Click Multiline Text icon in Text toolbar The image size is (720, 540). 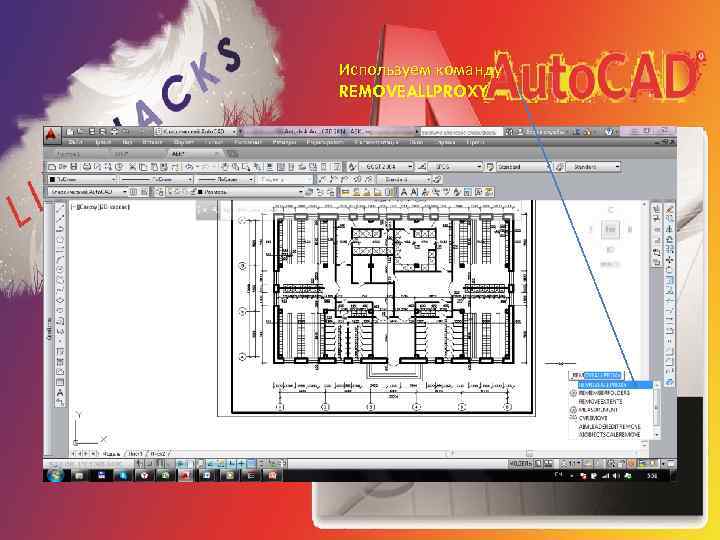tap(404, 192)
